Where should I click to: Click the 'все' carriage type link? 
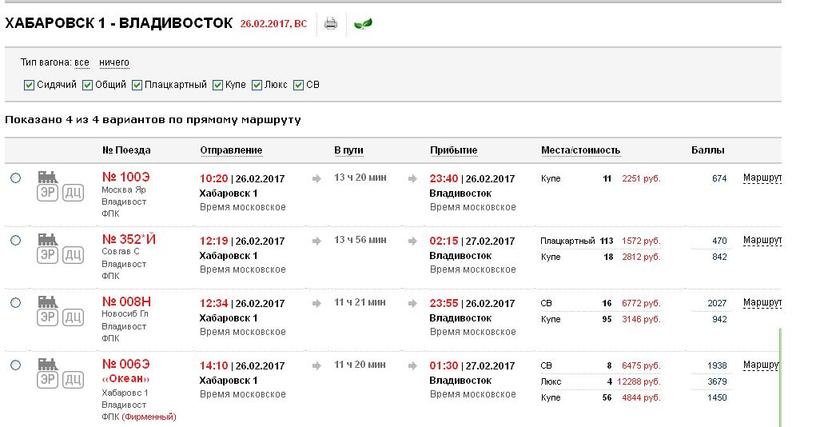(x=82, y=62)
